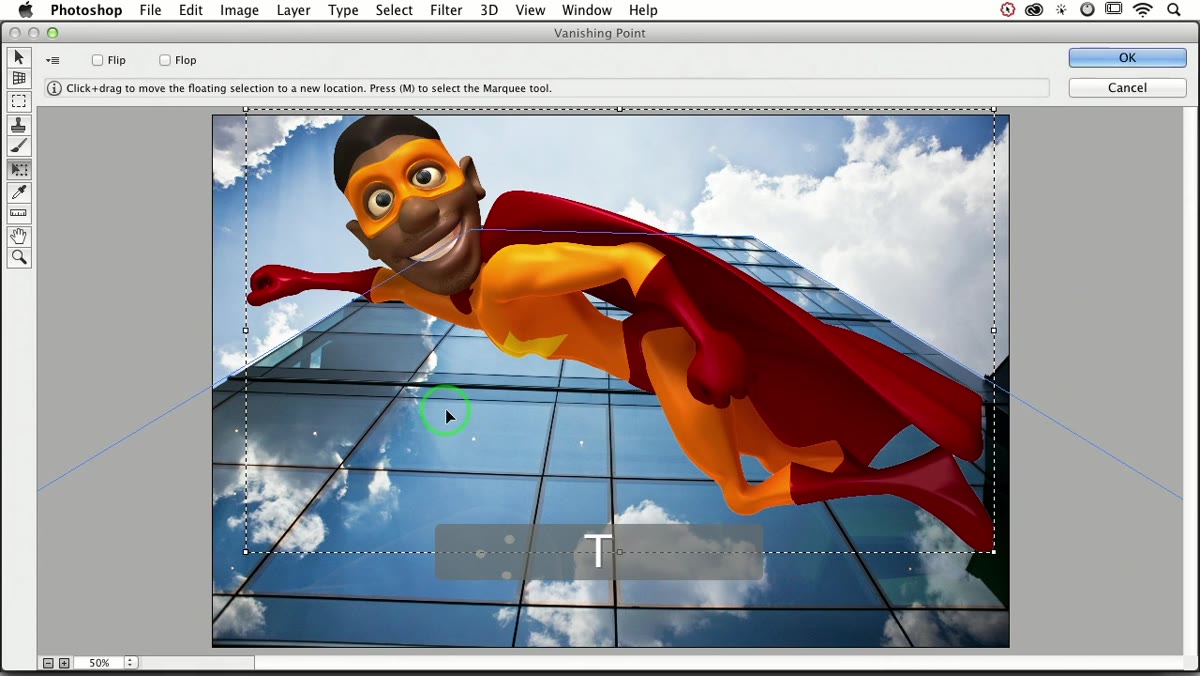Screen dimensions: 1200x676
Task: Open the Window menu
Action: (587, 10)
